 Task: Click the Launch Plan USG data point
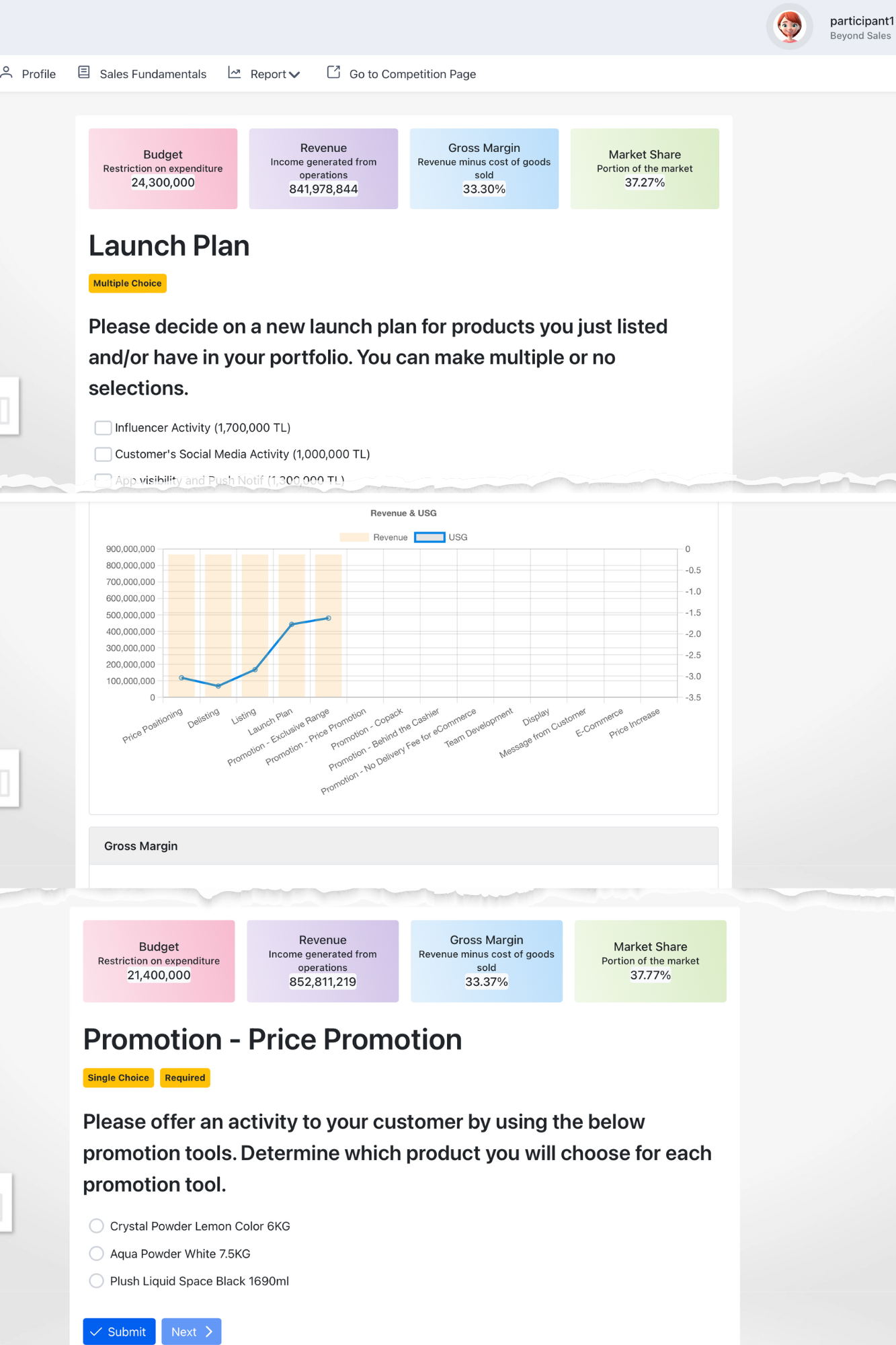pyautogui.click(x=292, y=625)
